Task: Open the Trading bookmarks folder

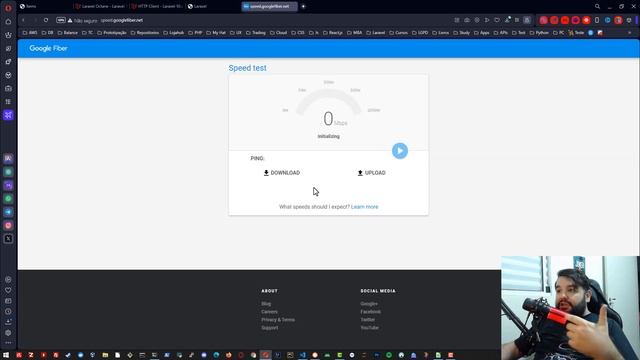Action: (256, 33)
